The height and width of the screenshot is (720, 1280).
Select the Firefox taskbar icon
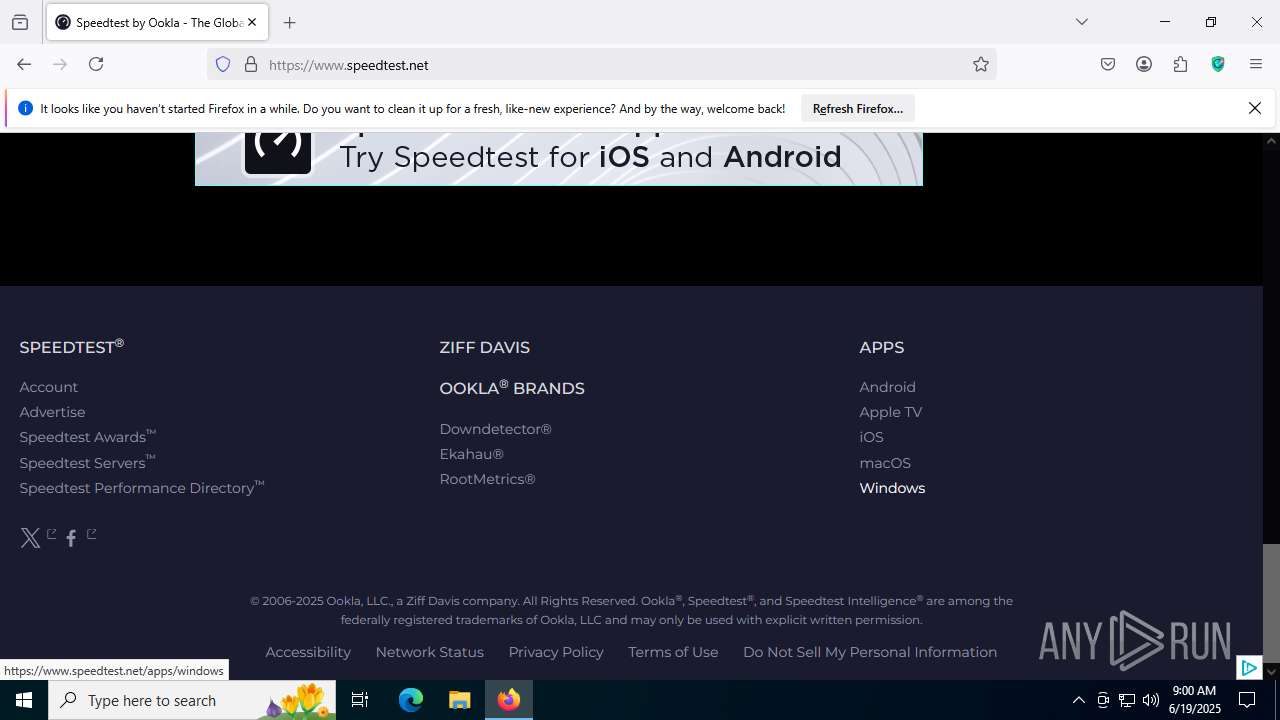(x=509, y=700)
